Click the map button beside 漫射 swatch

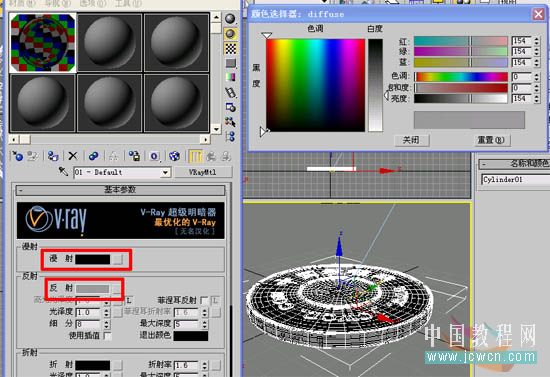click(118, 259)
